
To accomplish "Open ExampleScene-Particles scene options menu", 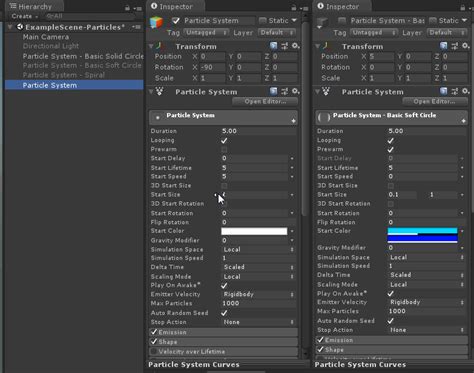I will [x=136, y=27].
